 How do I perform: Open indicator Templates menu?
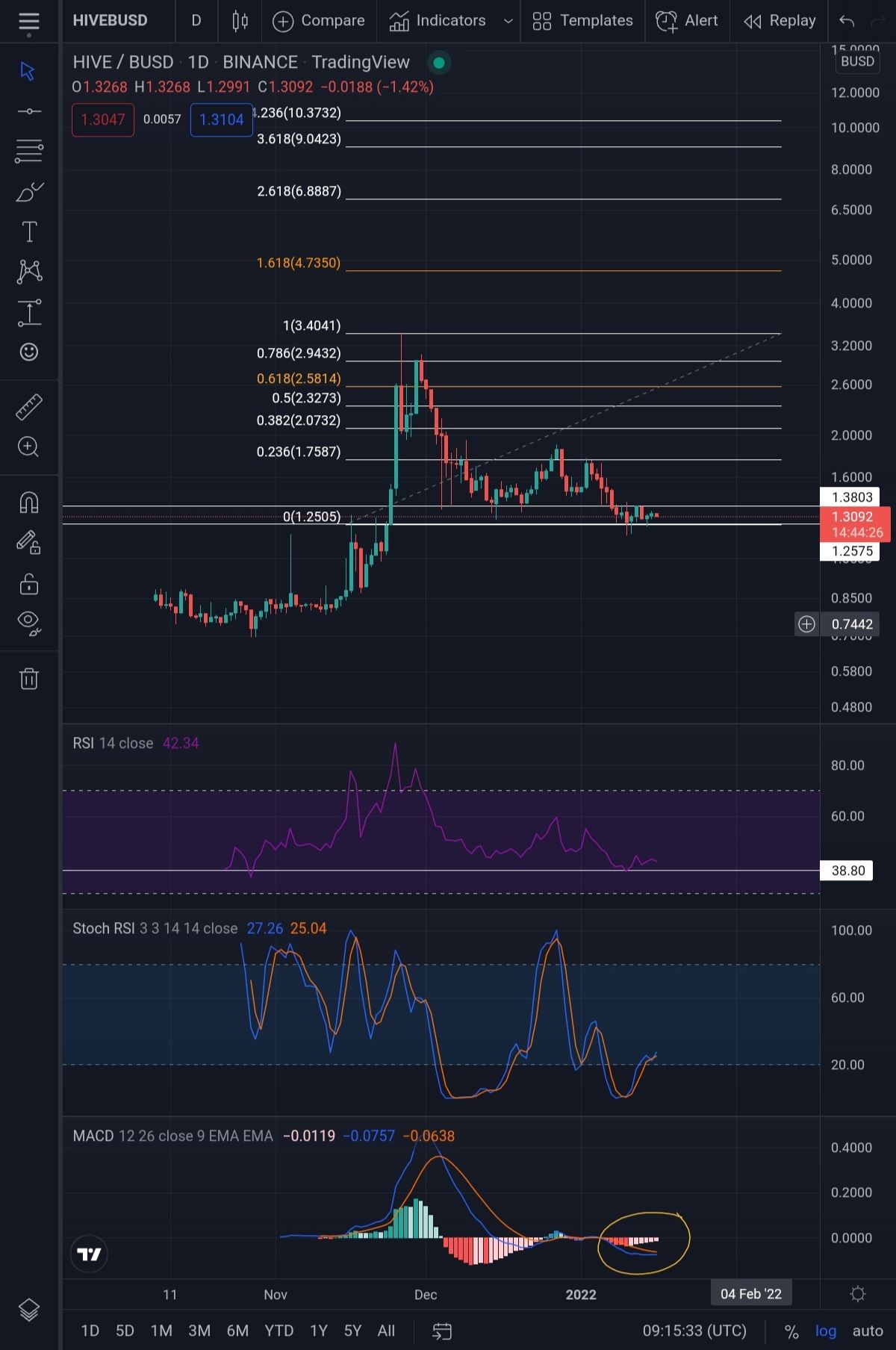click(x=582, y=21)
